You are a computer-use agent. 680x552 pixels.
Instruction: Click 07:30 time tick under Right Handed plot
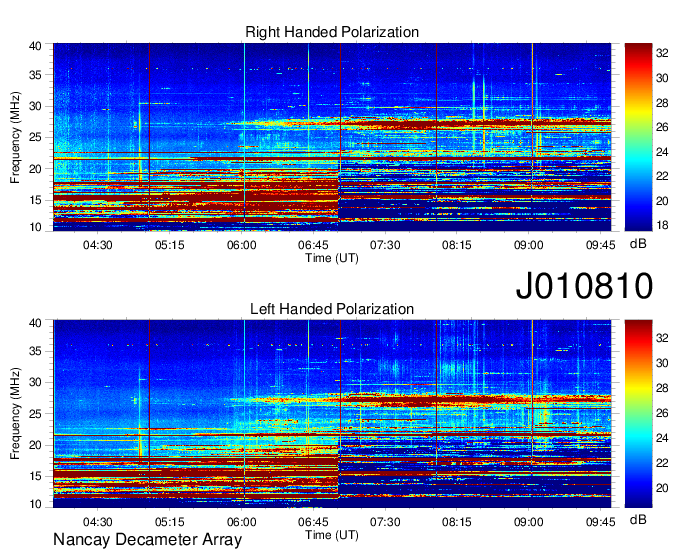pyautogui.click(x=385, y=245)
